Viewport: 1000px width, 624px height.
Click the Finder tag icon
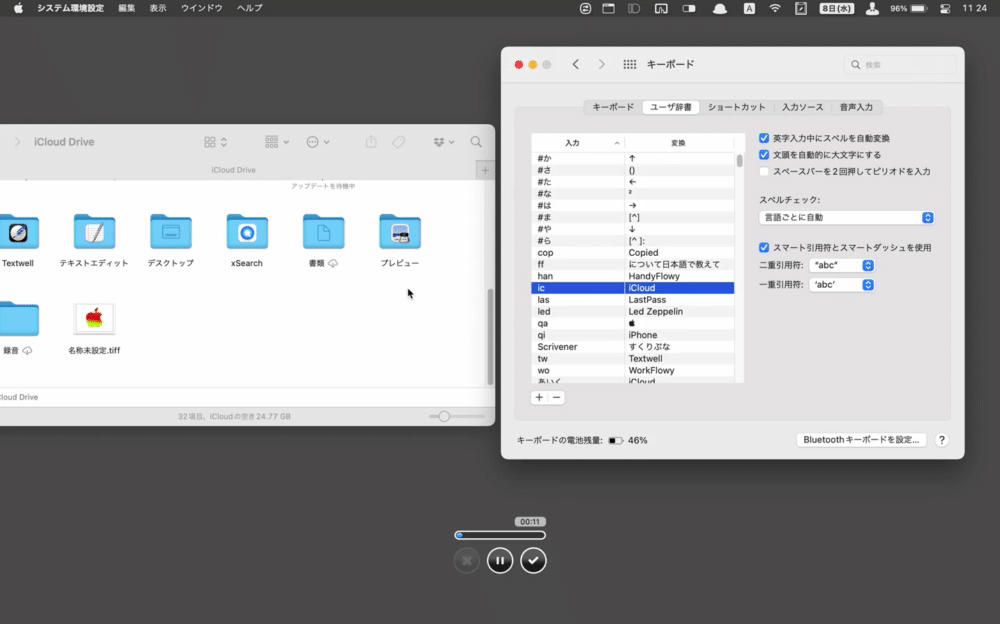coord(399,142)
